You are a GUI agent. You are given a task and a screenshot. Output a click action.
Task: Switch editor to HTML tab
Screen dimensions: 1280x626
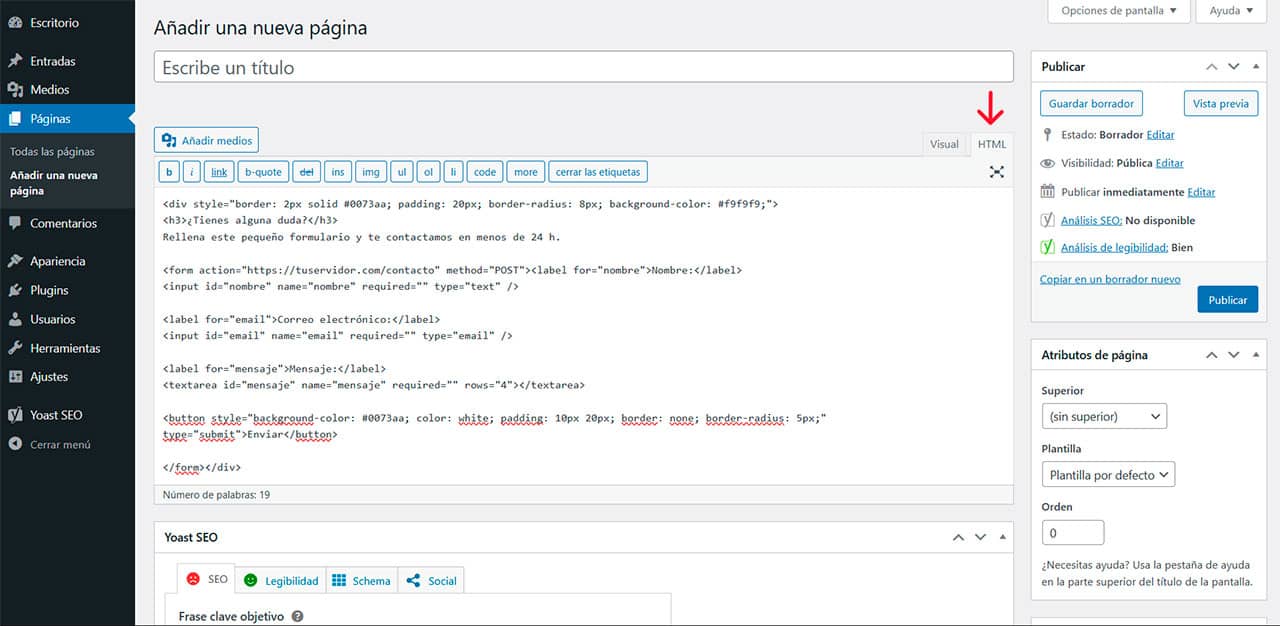click(992, 144)
